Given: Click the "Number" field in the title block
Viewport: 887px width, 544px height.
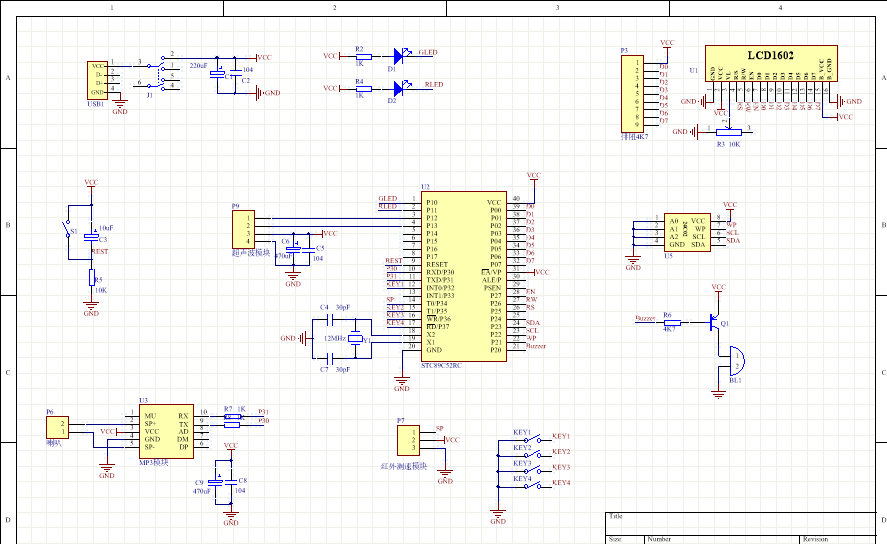Looking at the screenshot, I should 659,539.
